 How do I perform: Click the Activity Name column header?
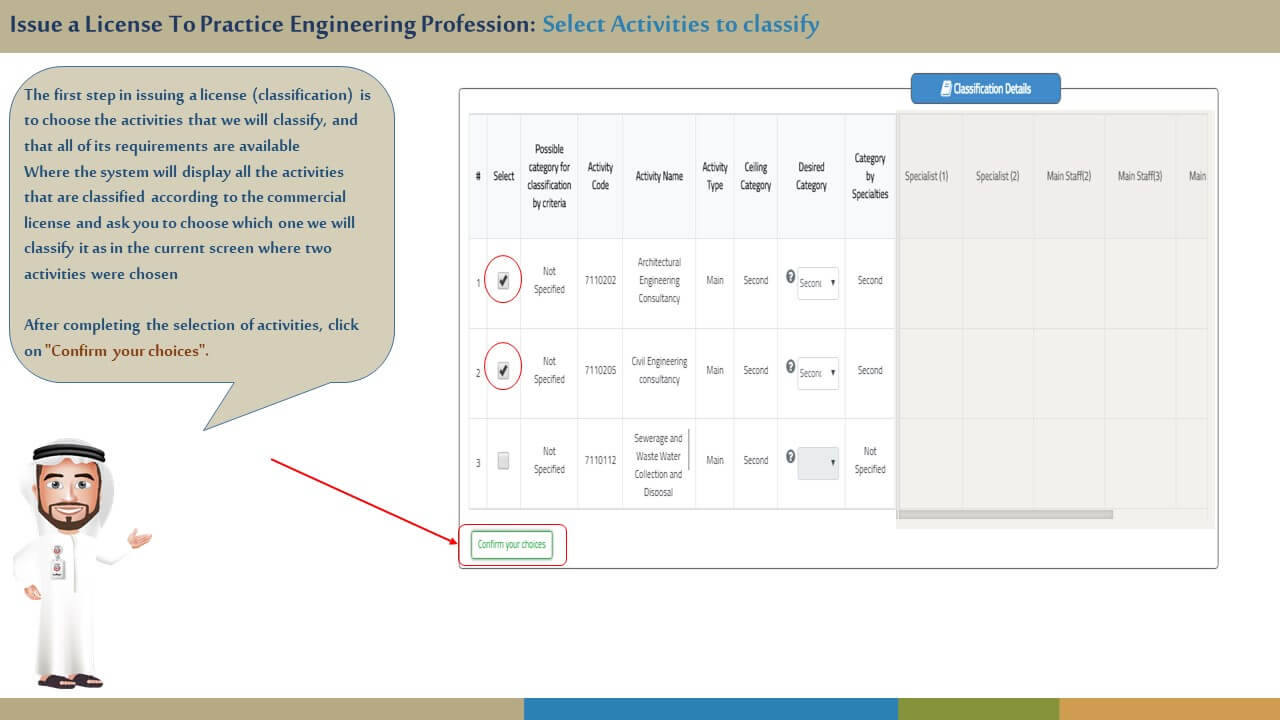click(x=659, y=176)
